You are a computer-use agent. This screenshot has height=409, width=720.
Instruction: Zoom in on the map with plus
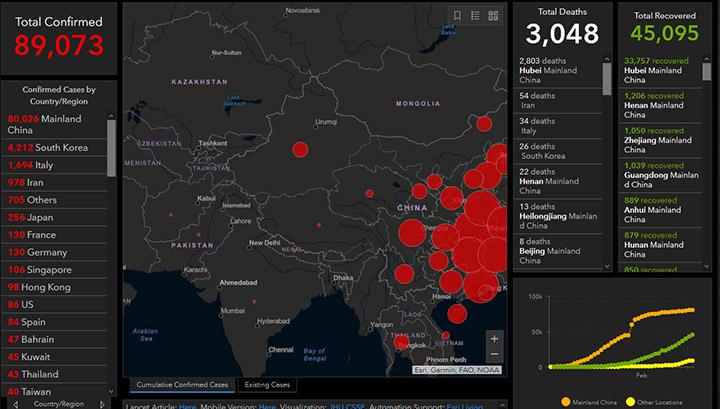click(493, 338)
